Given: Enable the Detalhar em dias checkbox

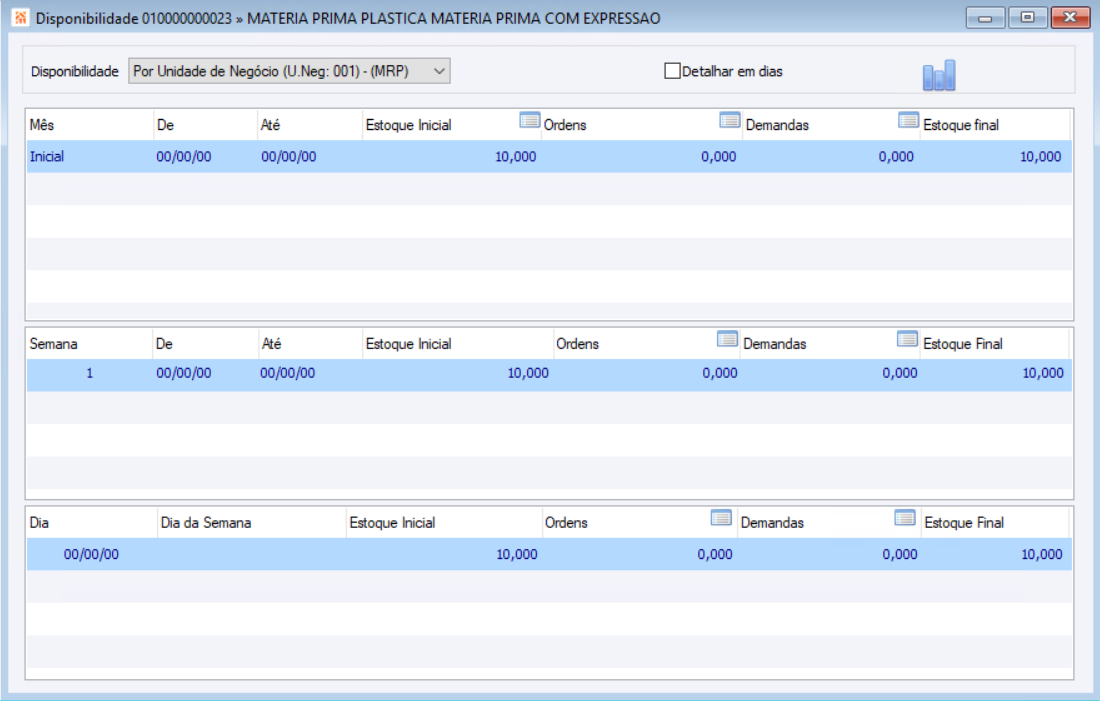Looking at the screenshot, I should tap(672, 71).
